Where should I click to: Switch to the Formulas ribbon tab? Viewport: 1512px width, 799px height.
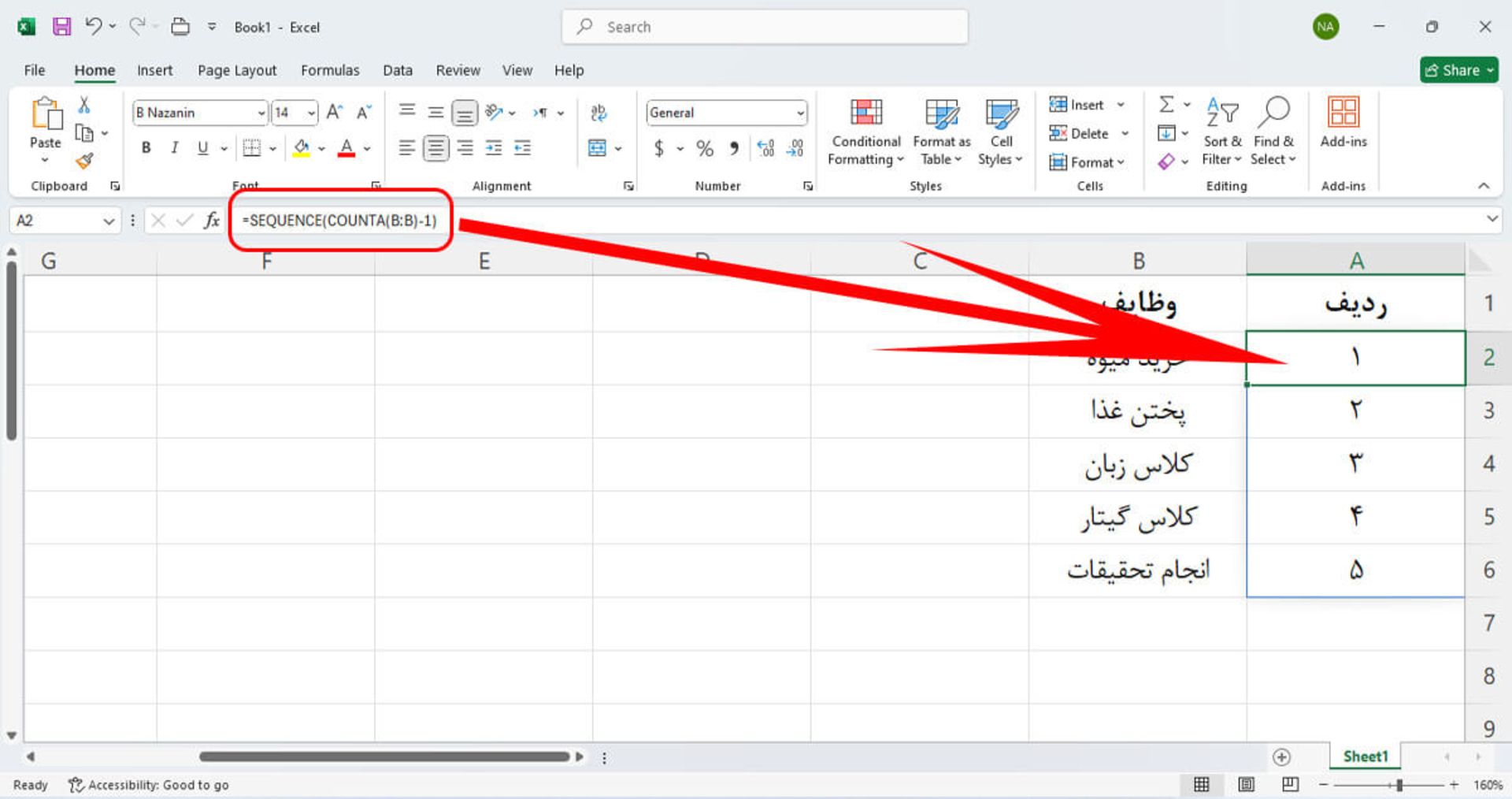tap(330, 70)
